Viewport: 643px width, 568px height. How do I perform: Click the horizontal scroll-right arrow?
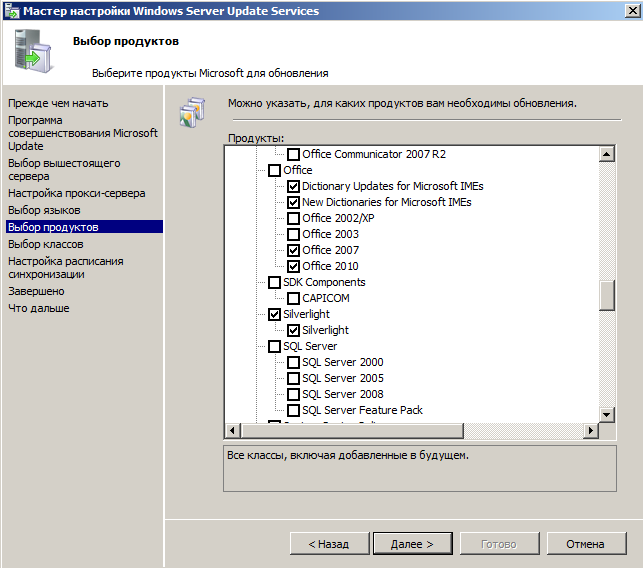click(591, 431)
